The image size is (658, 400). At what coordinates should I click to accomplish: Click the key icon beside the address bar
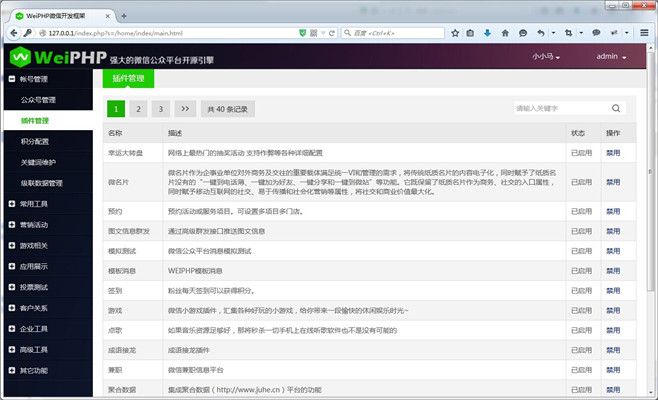coord(28,33)
